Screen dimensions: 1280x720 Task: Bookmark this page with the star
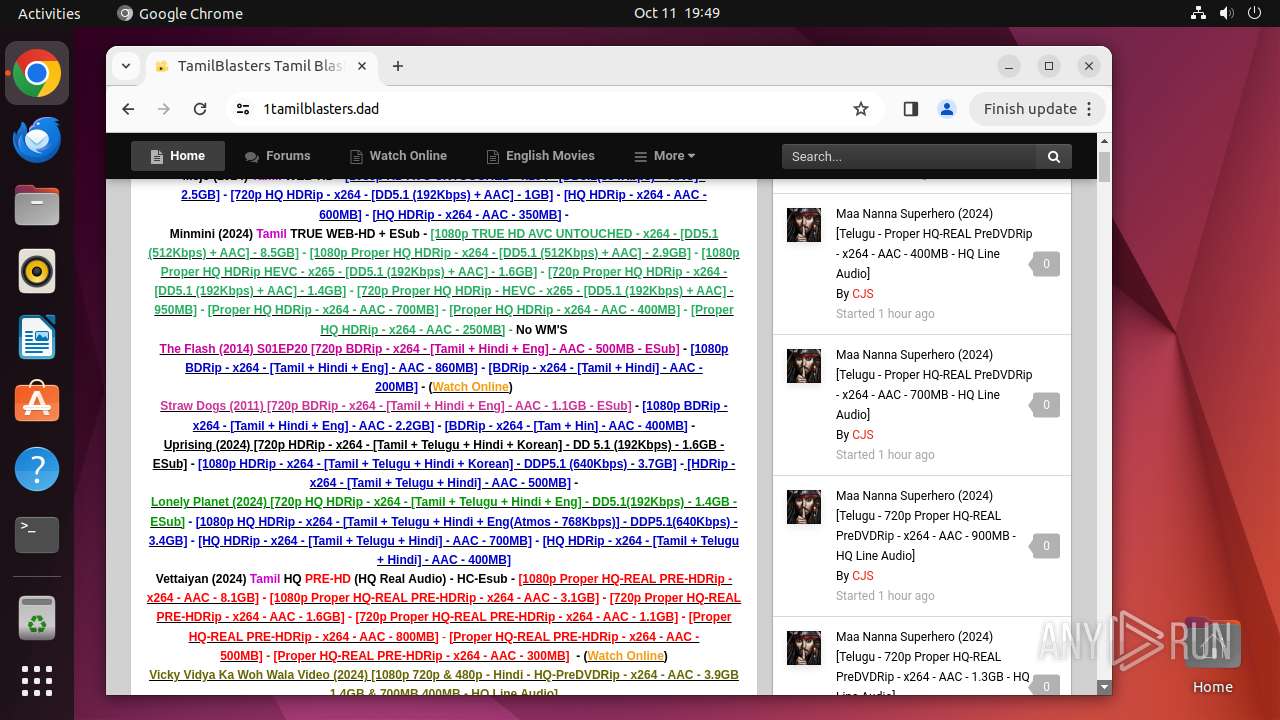[861, 109]
